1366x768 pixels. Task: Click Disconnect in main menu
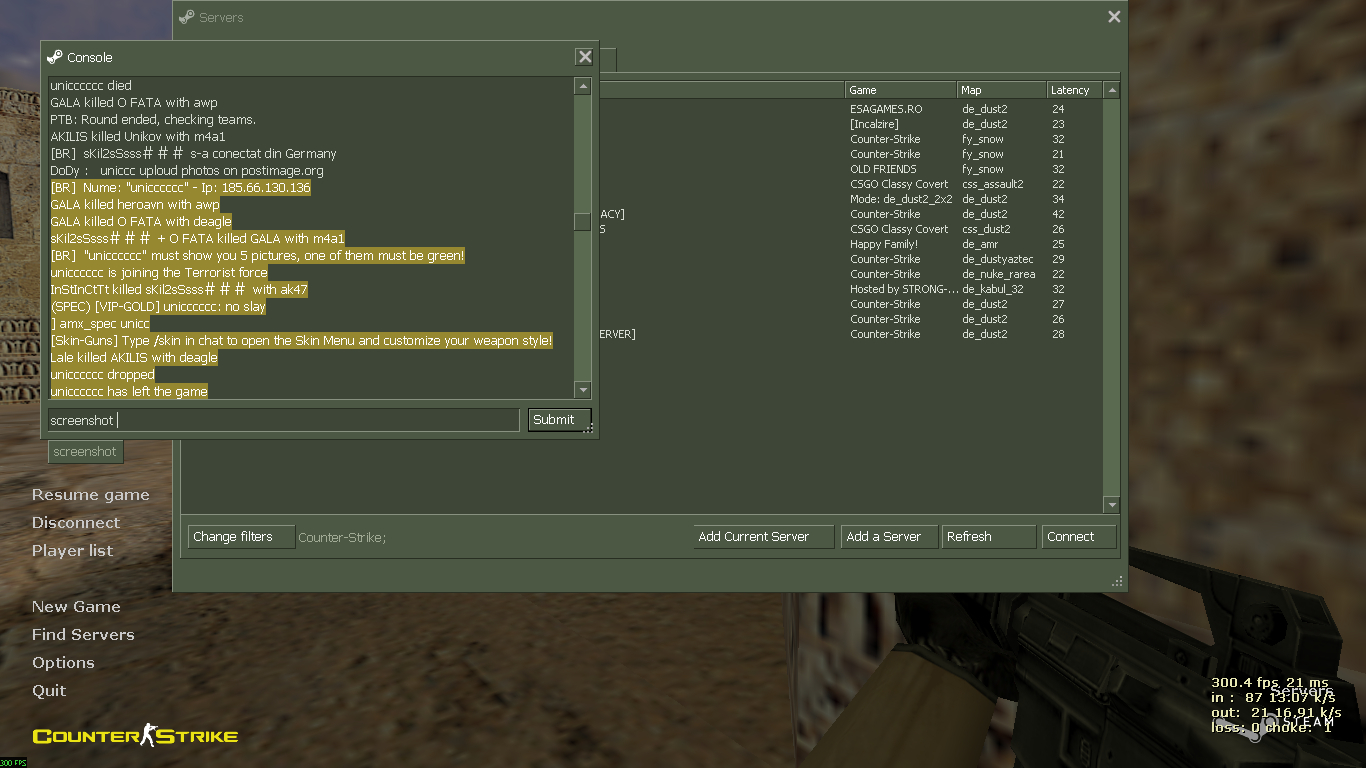tap(75, 523)
